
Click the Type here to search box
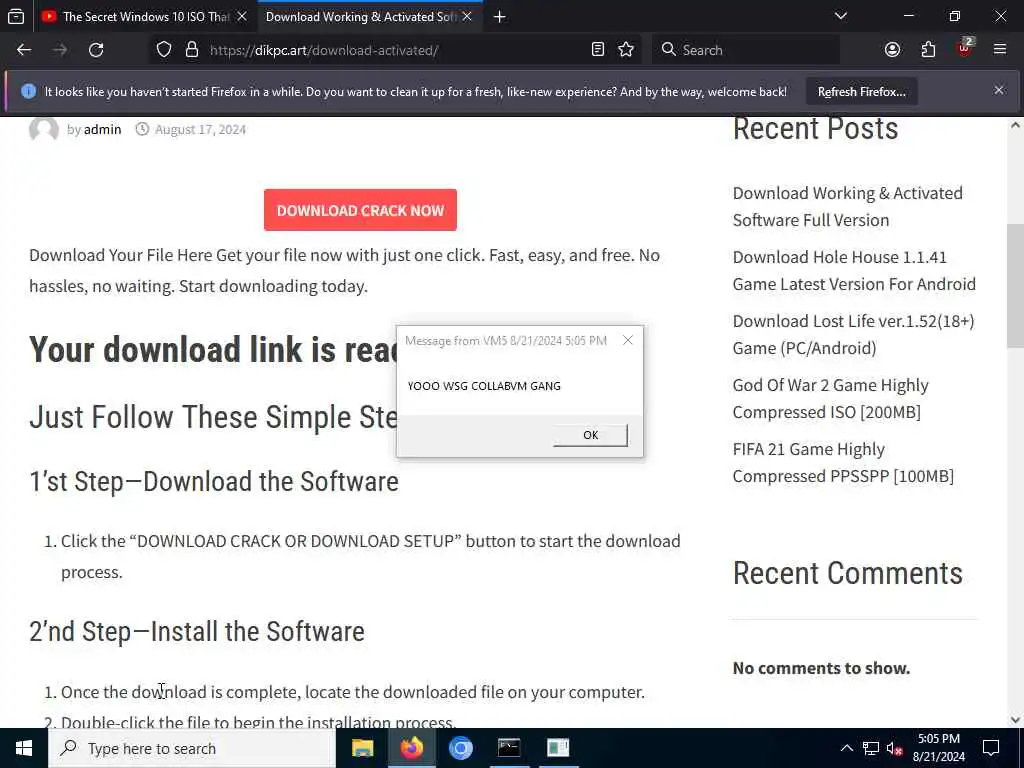point(192,748)
